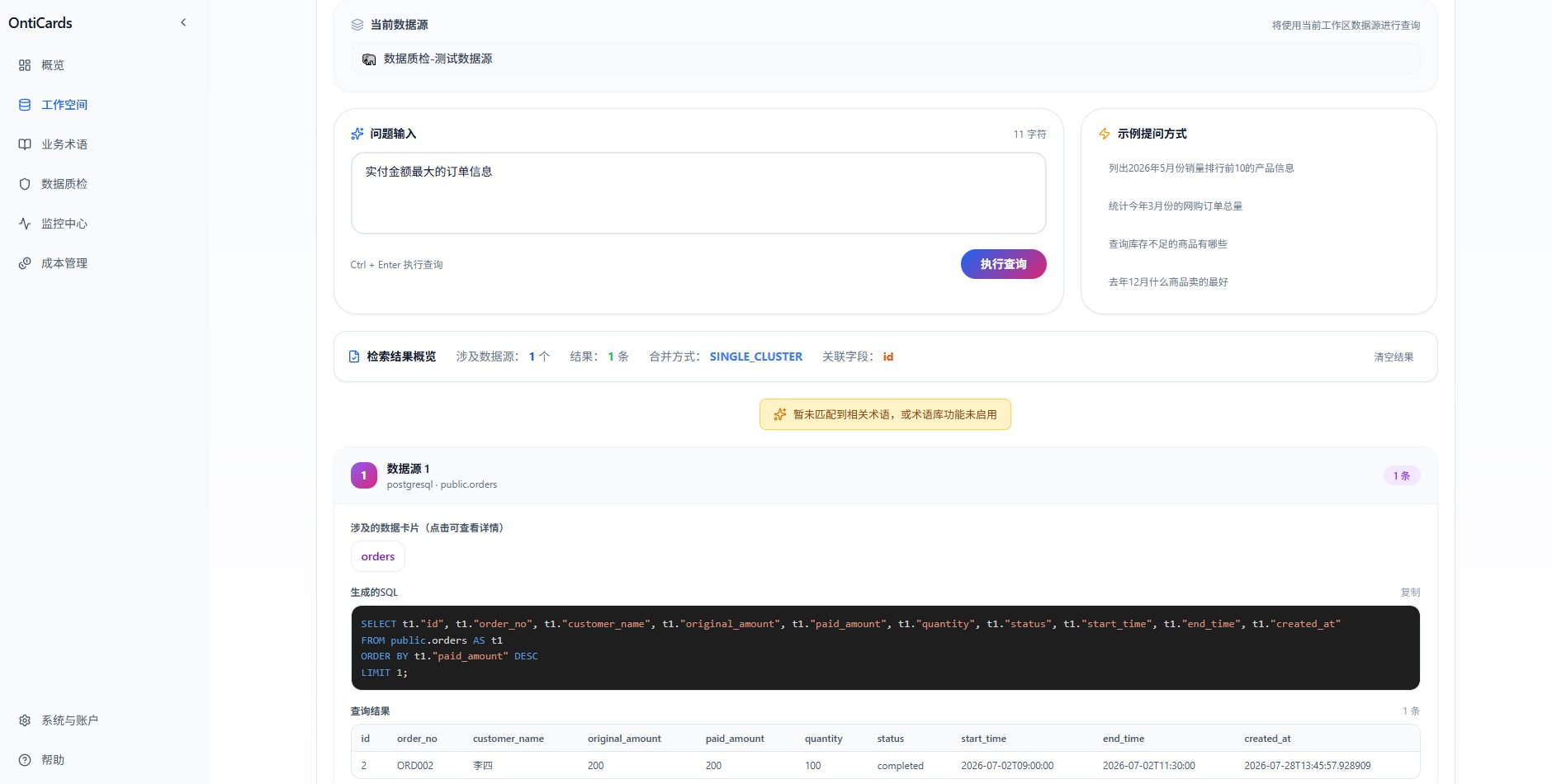Click the created_at column header
Image resolution: width=1552 pixels, height=784 pixels.
[1267, 739]
